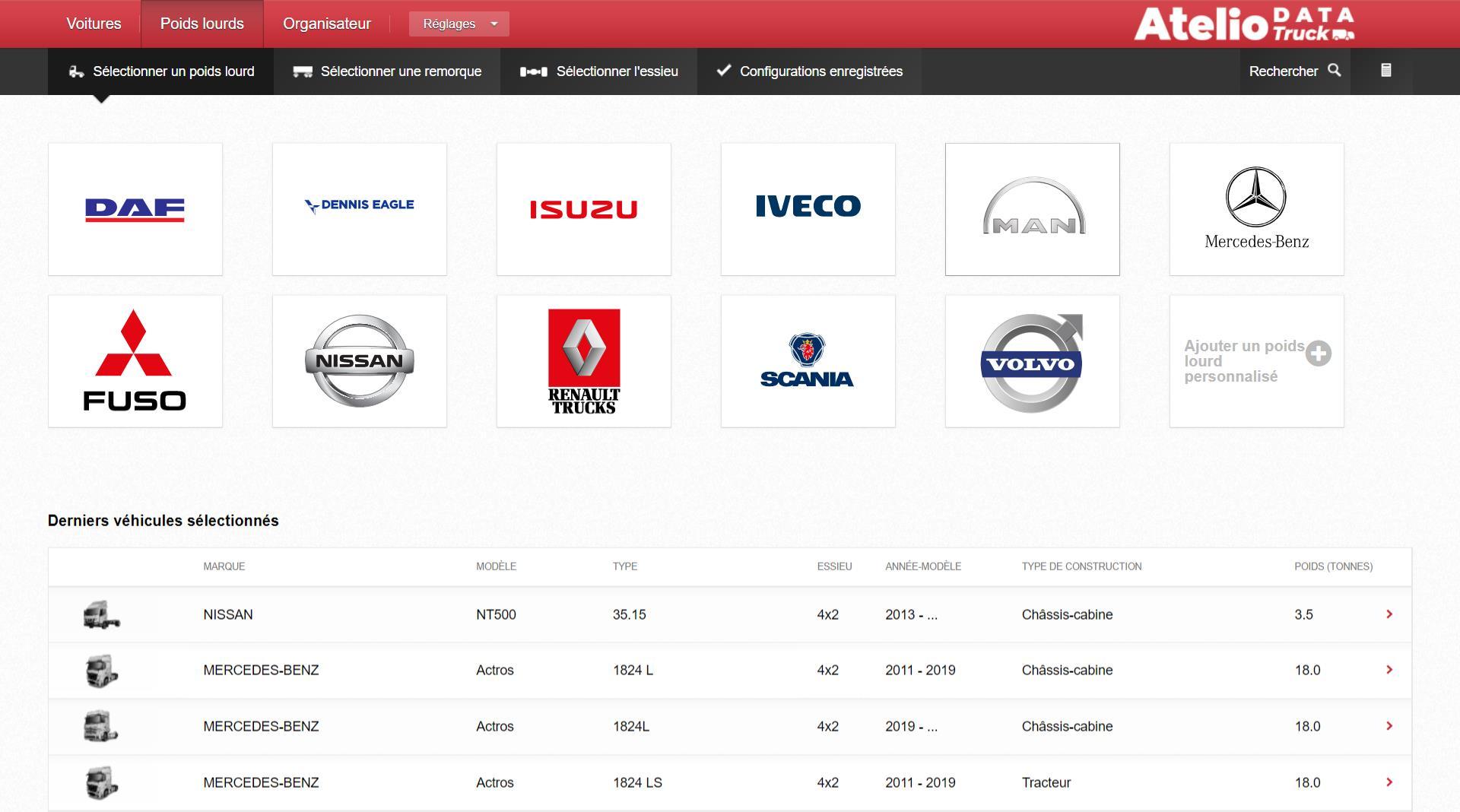The width and height of the screenshot is (1460, 812).
Task: Click the 1824 L type cell
Action: tap(633, 670)
